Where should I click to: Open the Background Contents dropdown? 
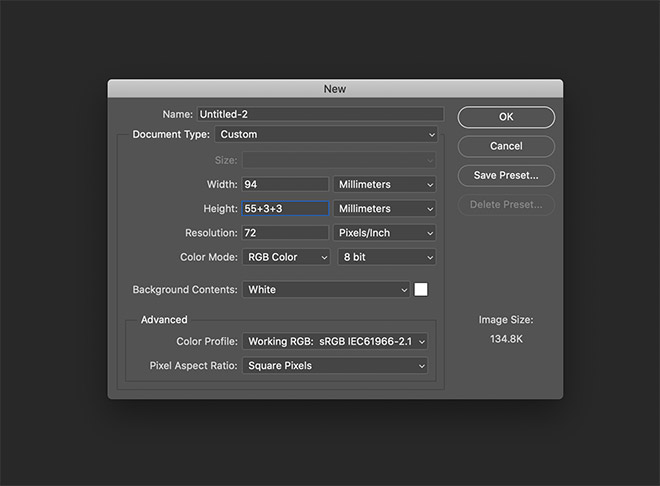point(327,290)
